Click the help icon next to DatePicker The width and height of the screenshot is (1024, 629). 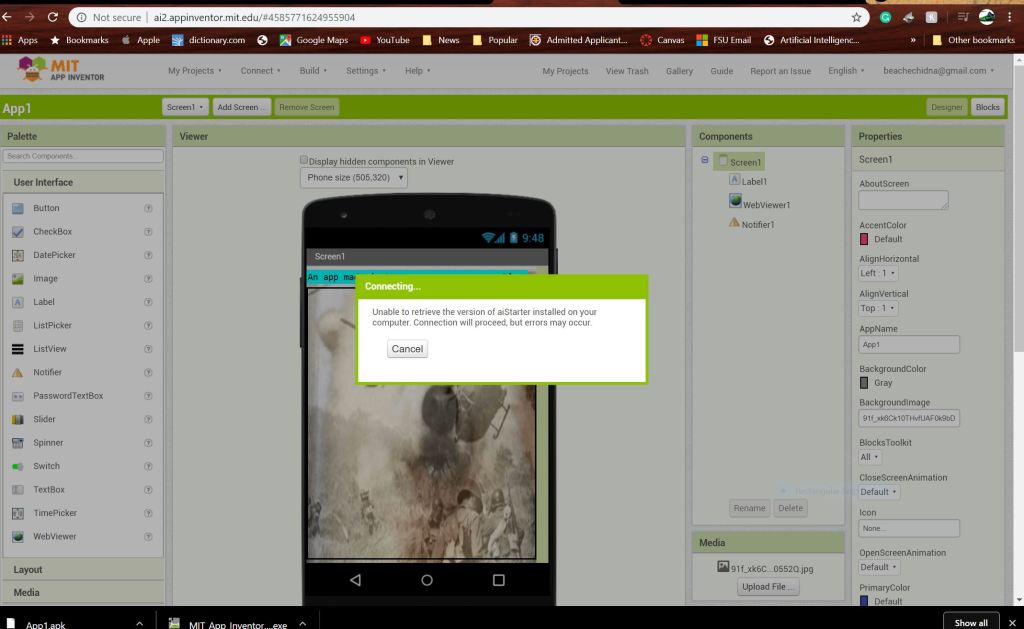148,255
